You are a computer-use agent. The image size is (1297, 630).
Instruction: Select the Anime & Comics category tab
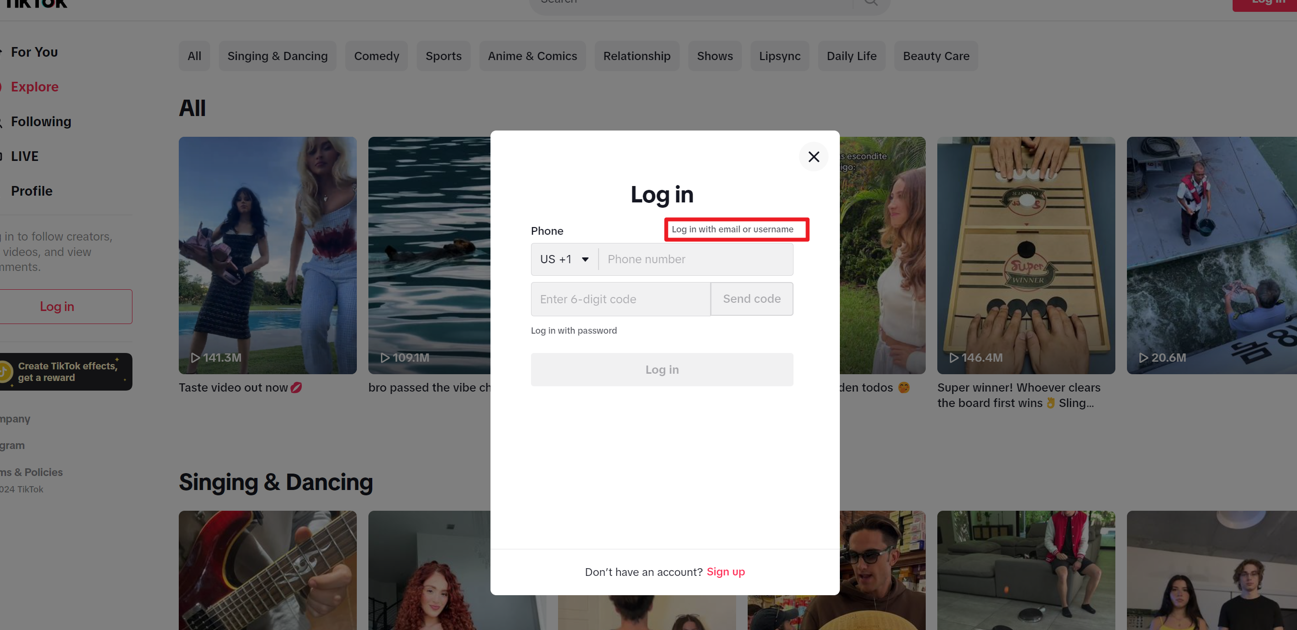pos(532,56)
